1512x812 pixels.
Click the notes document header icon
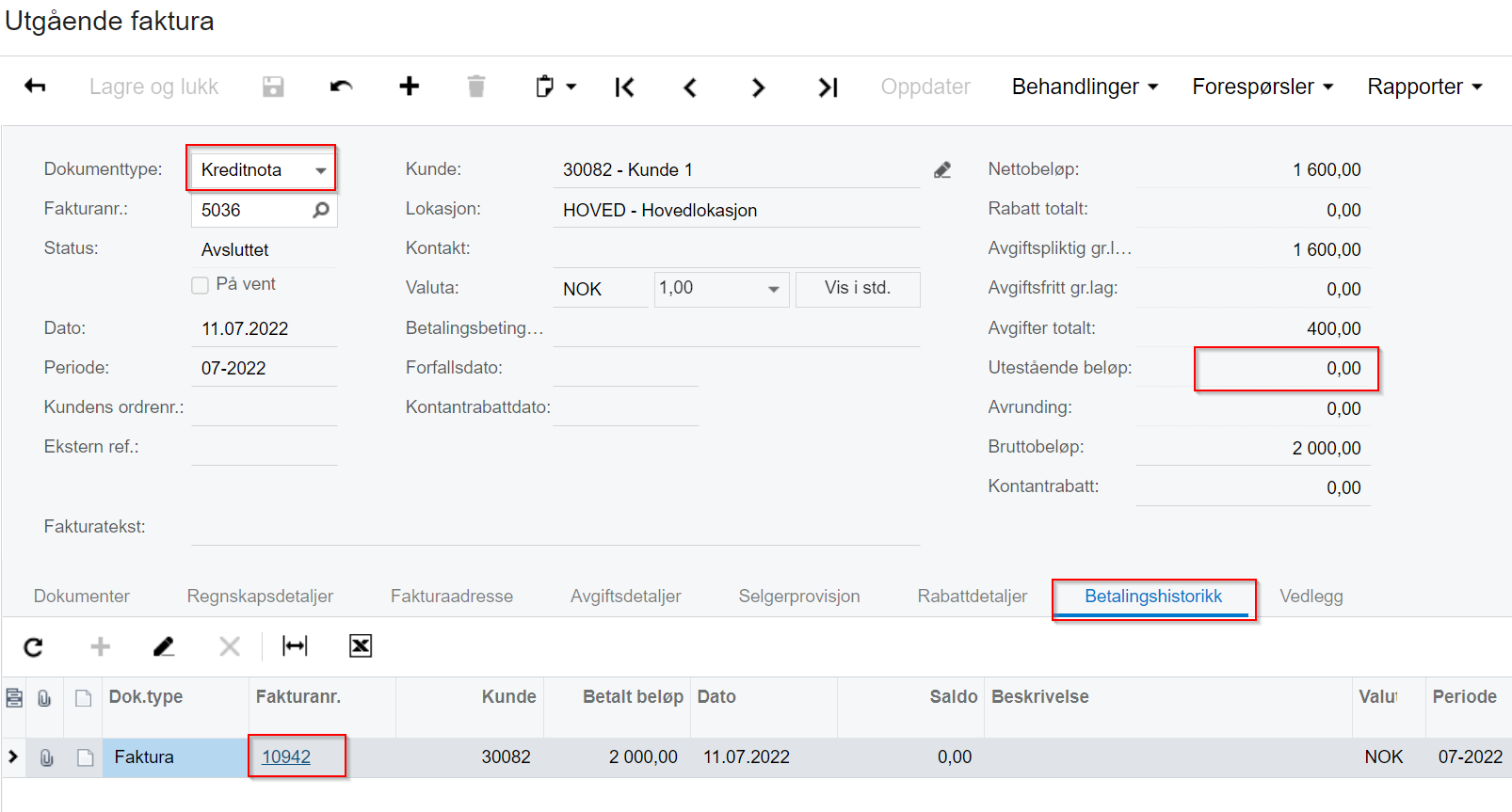[x=83, y=698]
